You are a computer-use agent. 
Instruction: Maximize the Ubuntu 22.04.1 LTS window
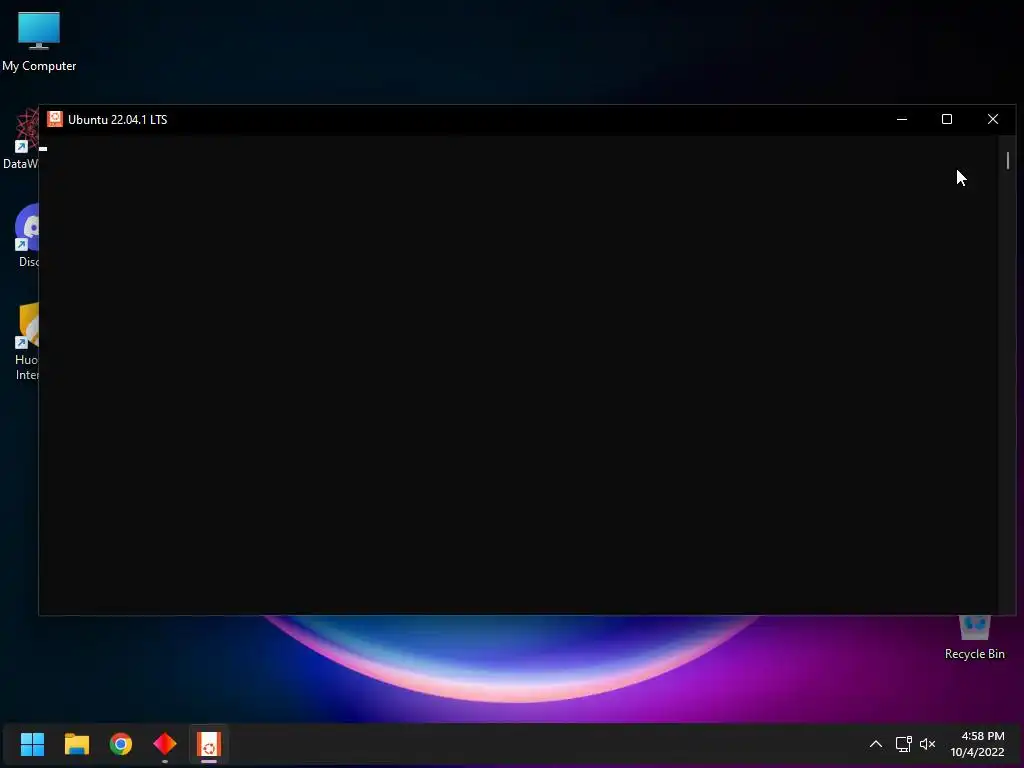(947, 119)
